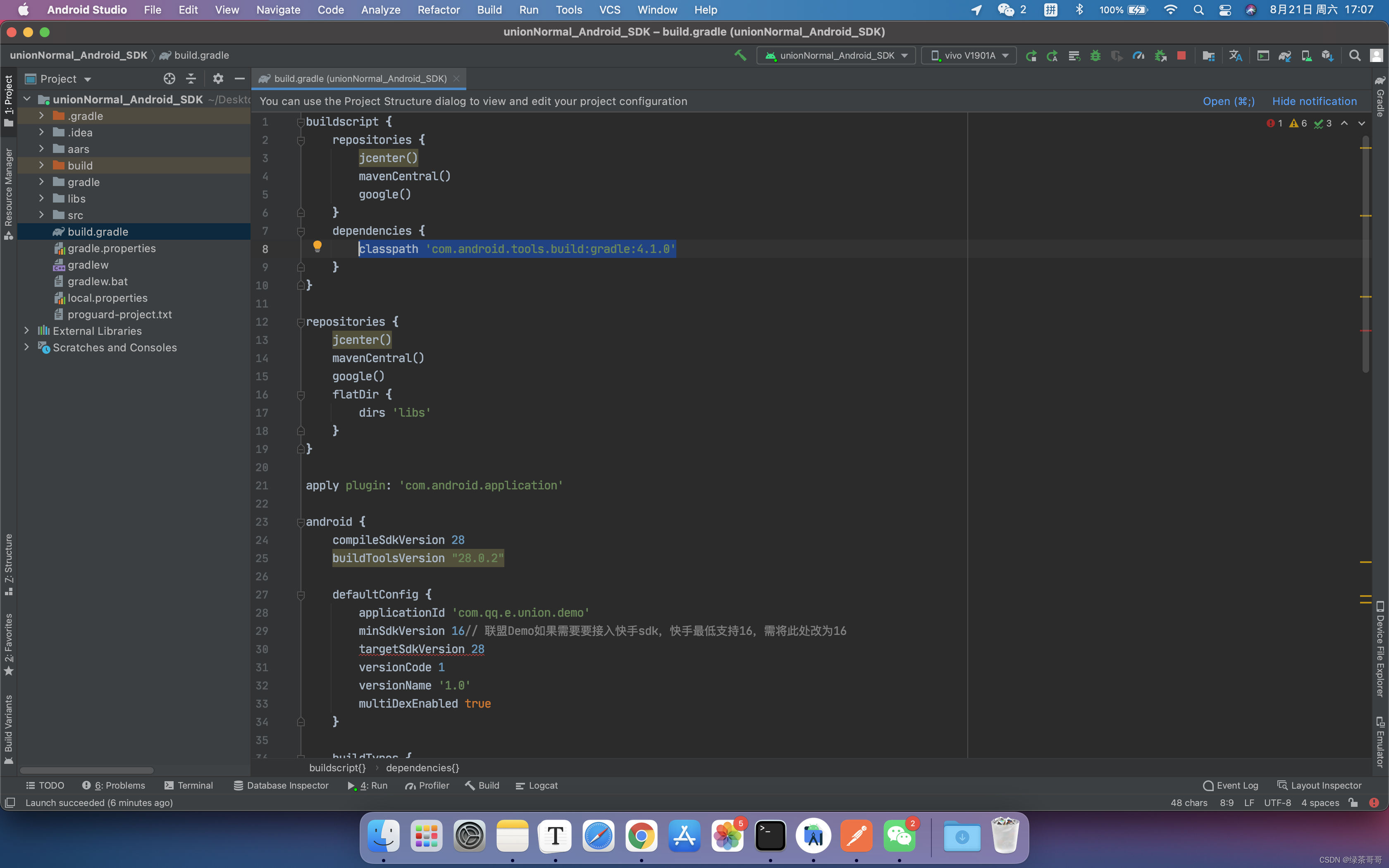Select gradle.properties file in project tree
Image resolution: width=1389 pixels, height=868 pixels.
coord(111,248)
